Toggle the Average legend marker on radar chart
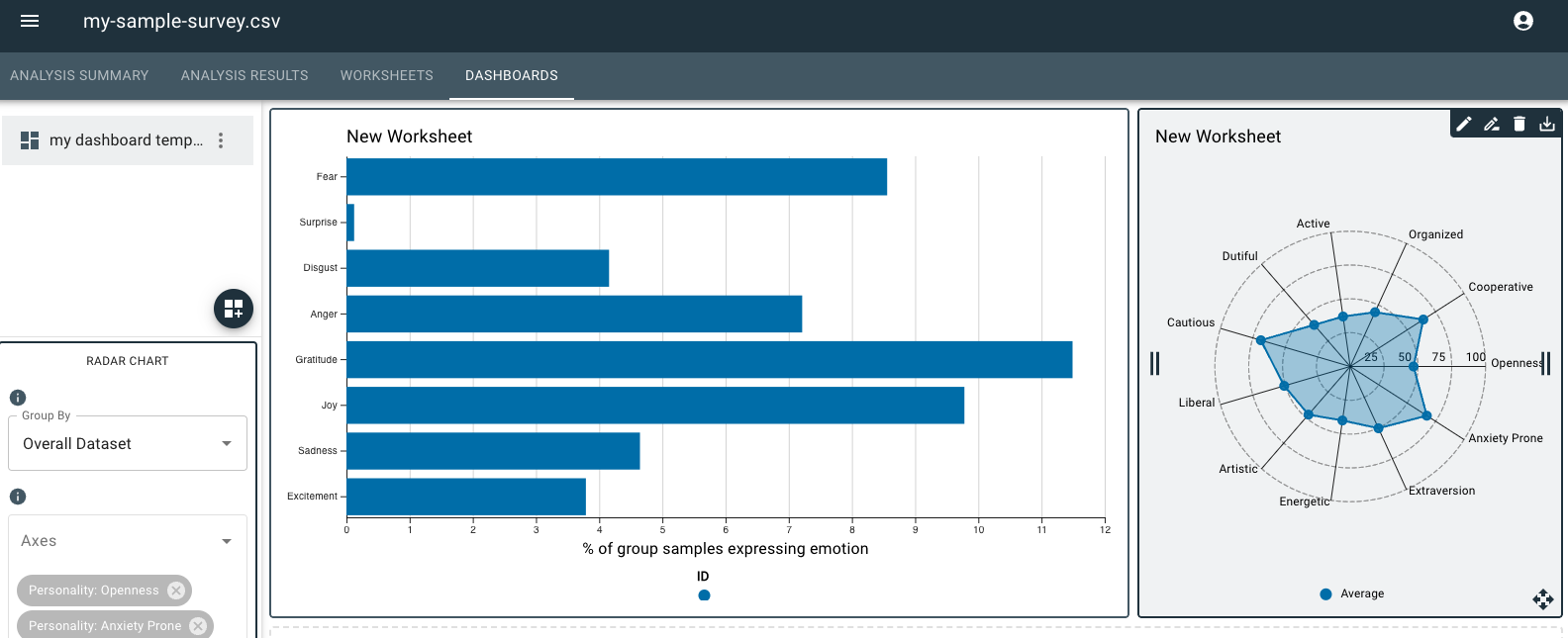Viewport: 1568px width, 638px height. tap(1325, 594)
